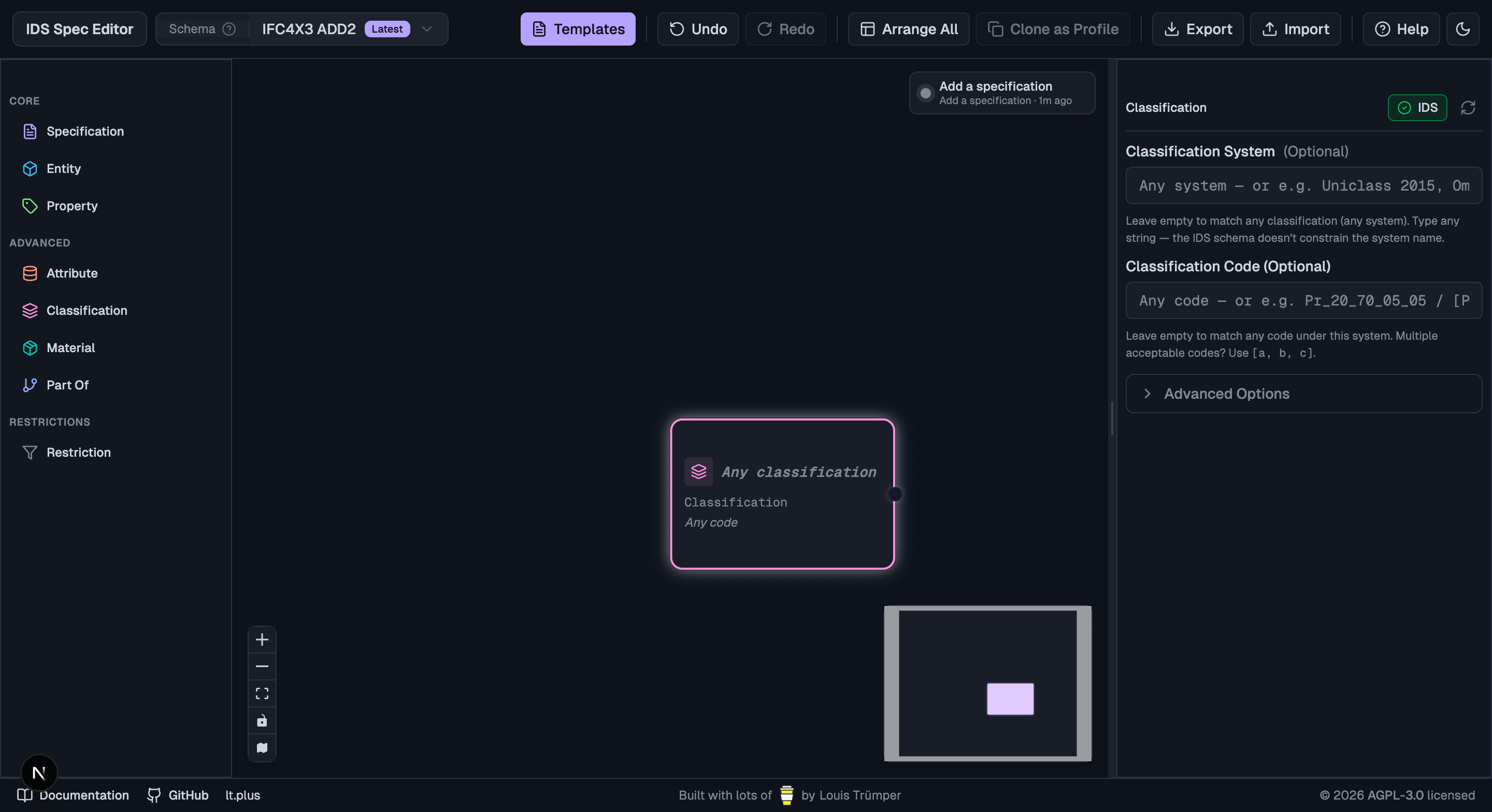Click the IDS Spec Editor title button

[79, 29]
